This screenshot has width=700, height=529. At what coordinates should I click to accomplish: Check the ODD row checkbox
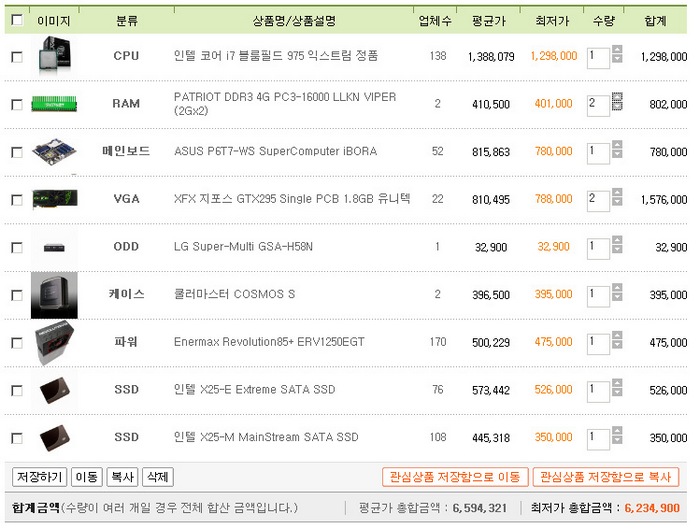click(17, 247)
